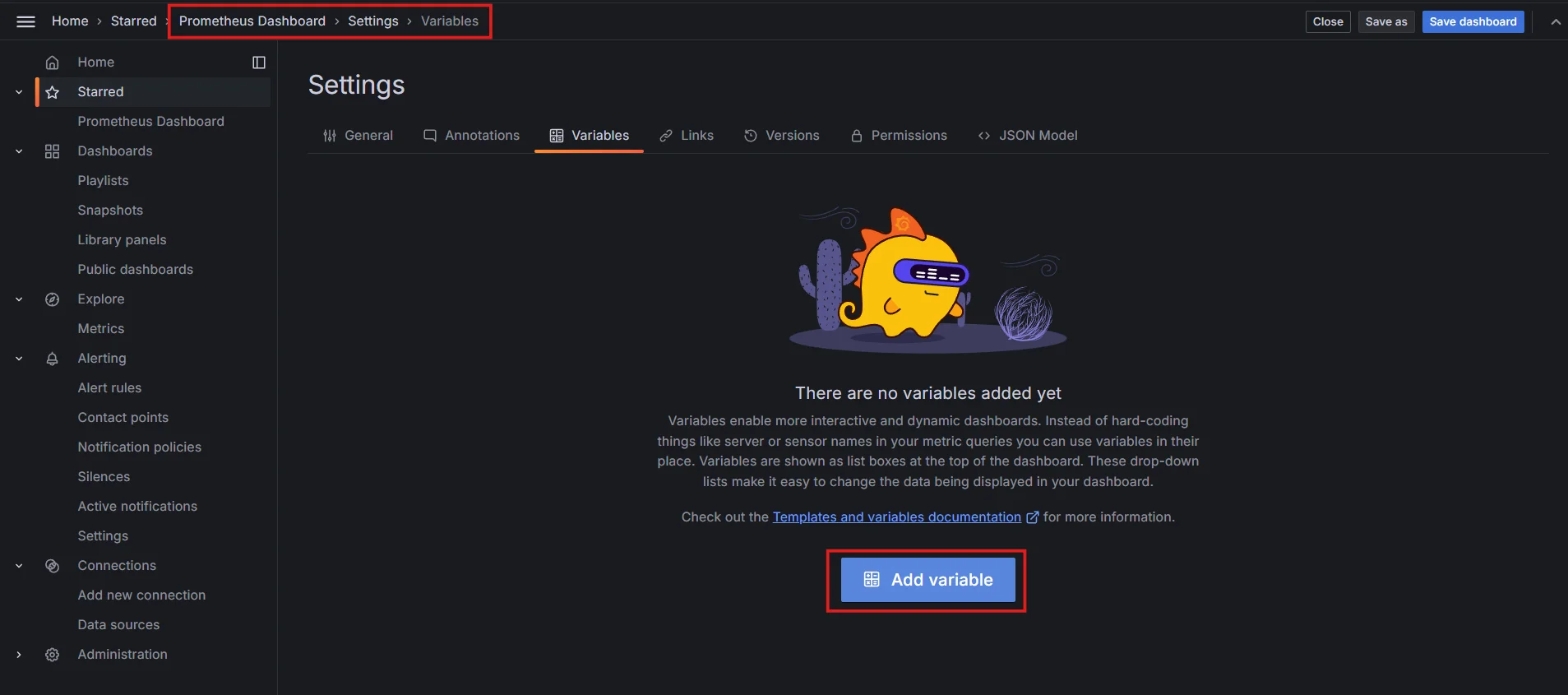Open Snapshots in the sidebar

click(x=110, y=211)
